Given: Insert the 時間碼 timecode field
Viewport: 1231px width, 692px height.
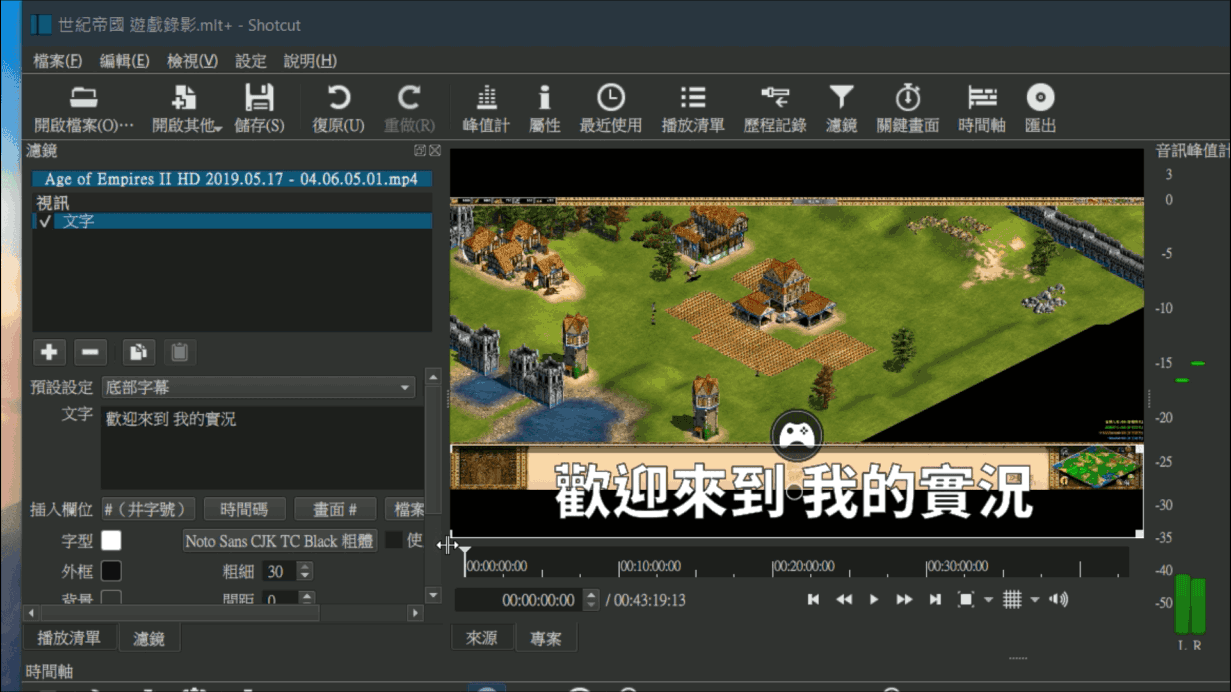Looking at the screenshot, I should point(244,509).
